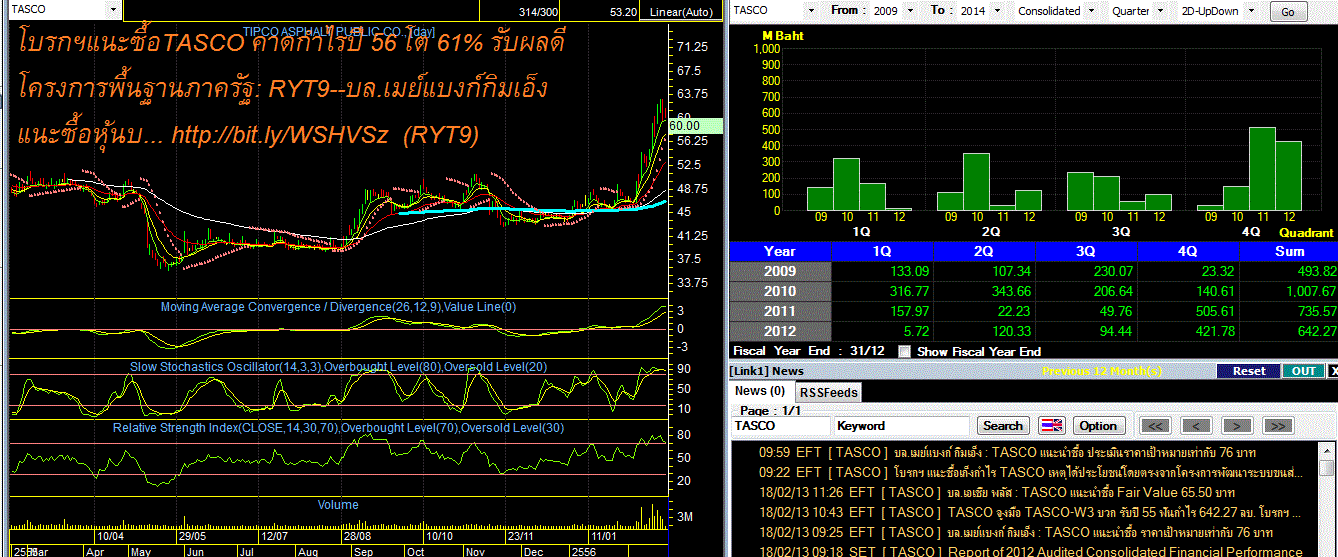Click the M Baht chart axis label
Viewport: 1338px width, 557px height.
(x=784, y=35)
